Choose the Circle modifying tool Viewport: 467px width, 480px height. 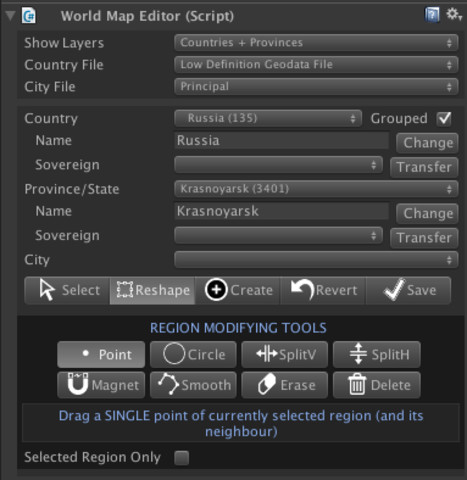[x=193, y=354]
